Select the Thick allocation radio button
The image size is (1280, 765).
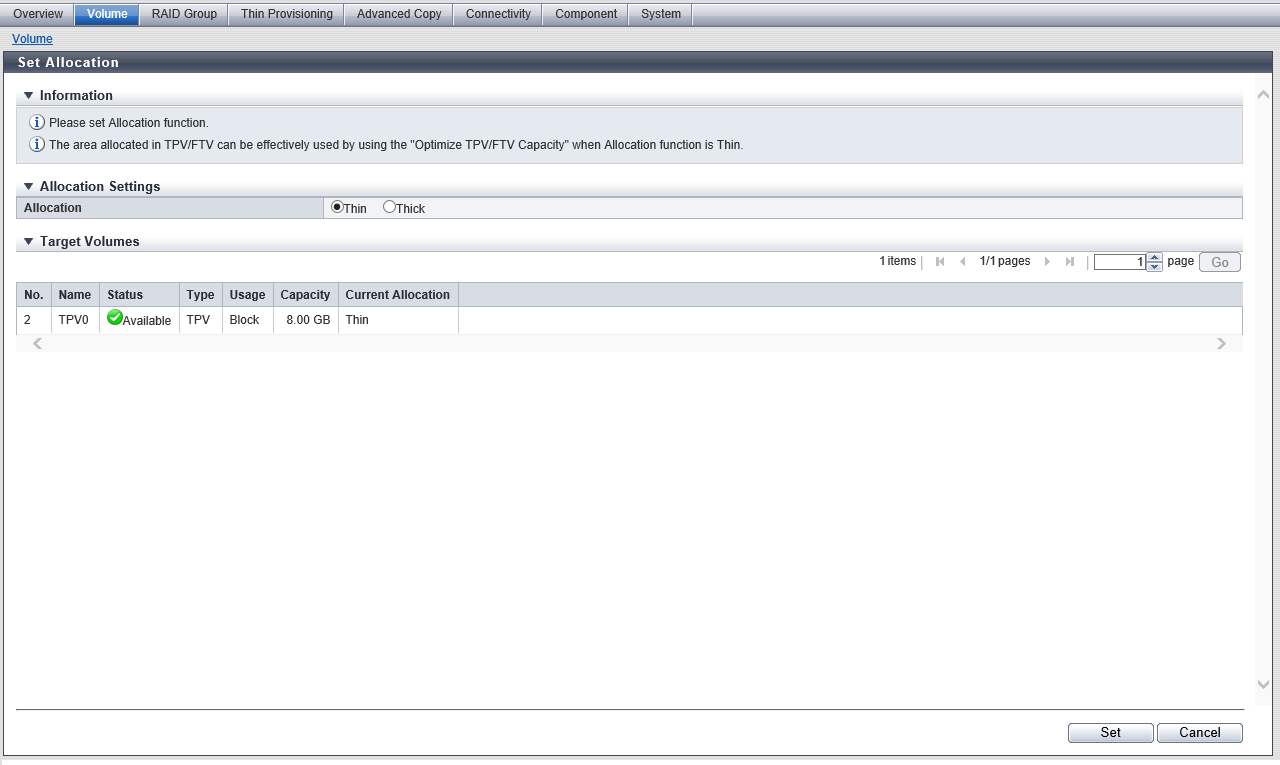tap(389, 207)
